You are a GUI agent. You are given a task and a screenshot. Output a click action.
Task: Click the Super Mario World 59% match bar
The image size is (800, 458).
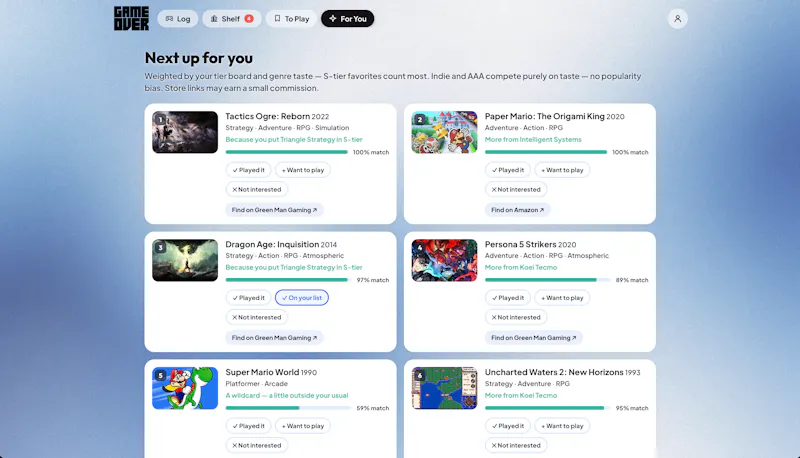tap(288, 408)
